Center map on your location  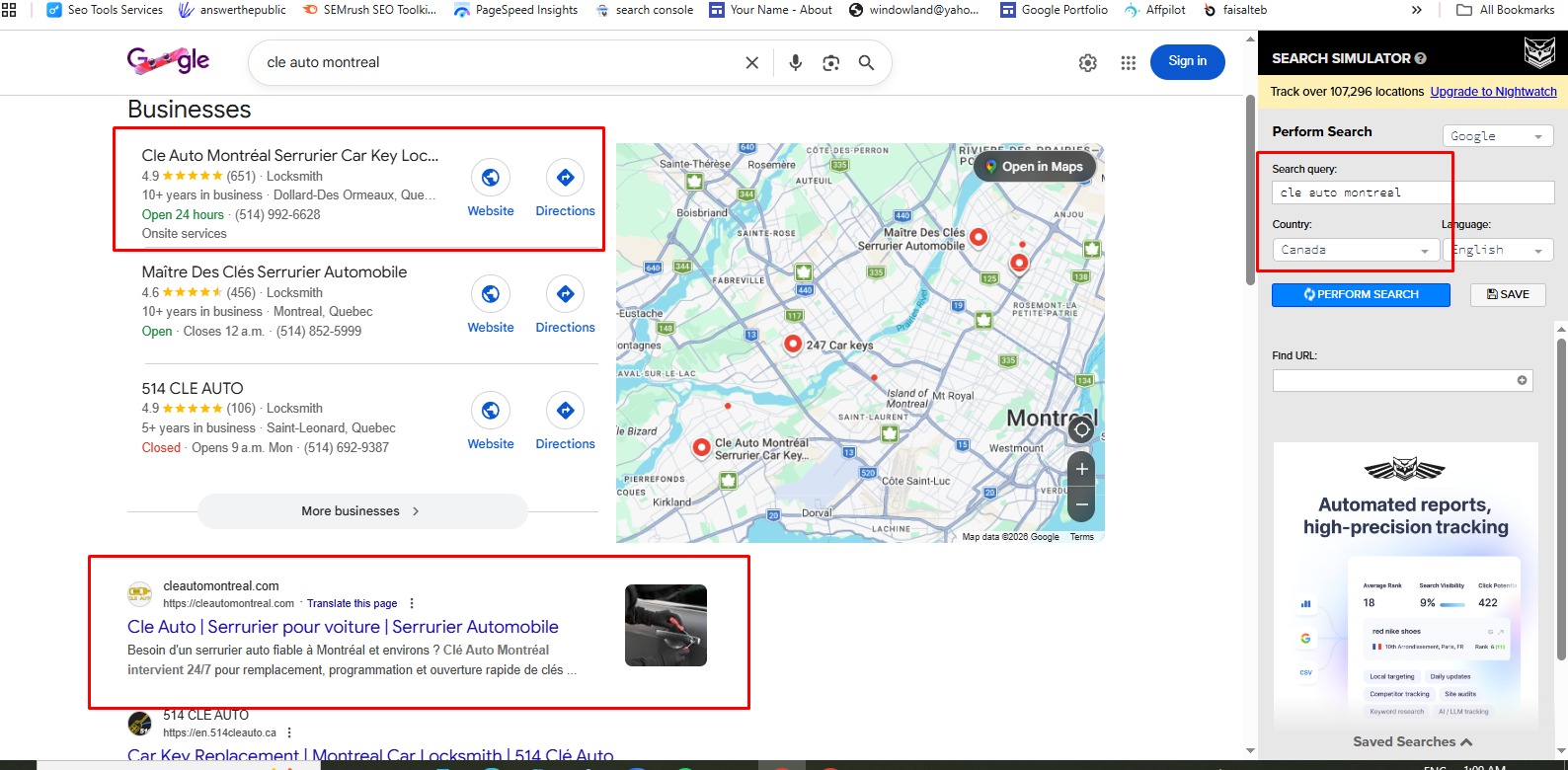coord(1082,429)
